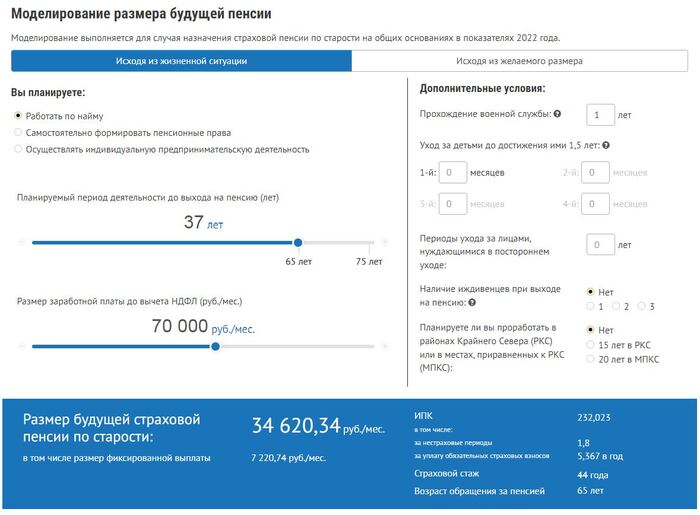This screenshot has width=700, height=515.
Task: Select '15 лет в РКС' option
Action: coord(590,345)
